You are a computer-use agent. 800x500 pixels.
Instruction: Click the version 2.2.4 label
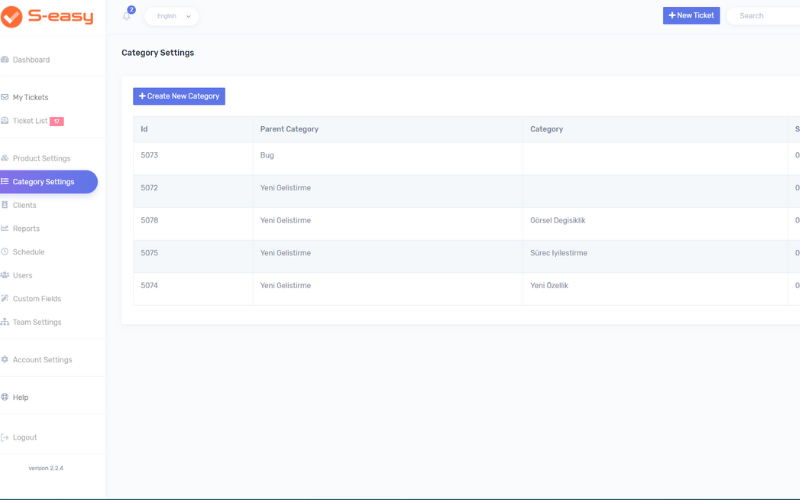point(46,468)
